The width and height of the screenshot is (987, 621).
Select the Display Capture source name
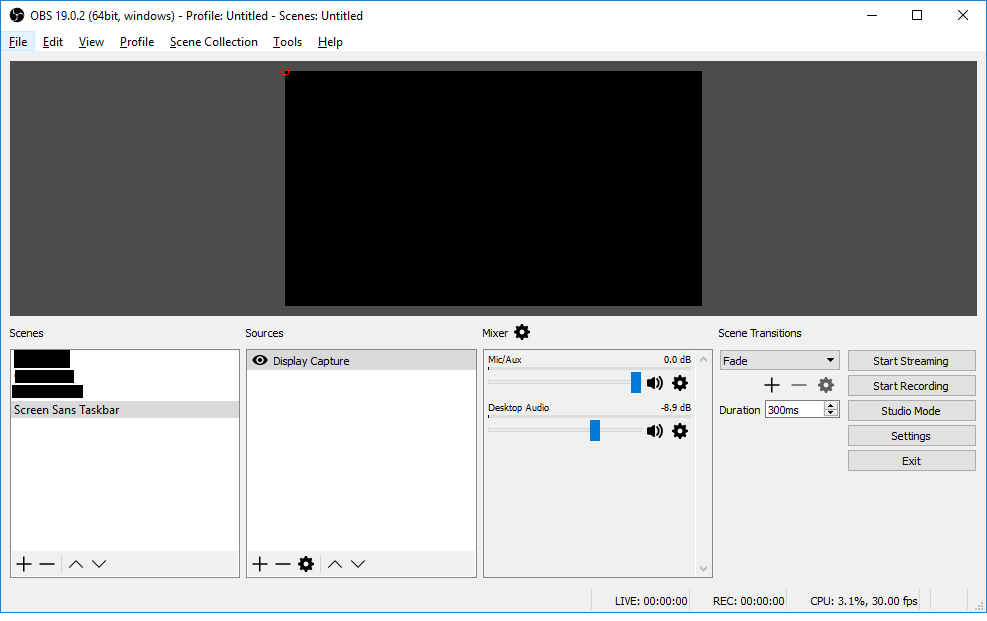pos(311,361)
